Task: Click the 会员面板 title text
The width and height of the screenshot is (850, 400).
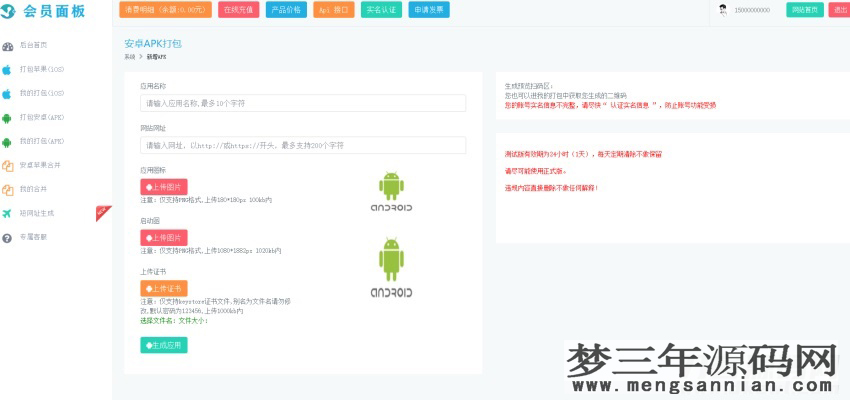Action: (x=54, y=11)
